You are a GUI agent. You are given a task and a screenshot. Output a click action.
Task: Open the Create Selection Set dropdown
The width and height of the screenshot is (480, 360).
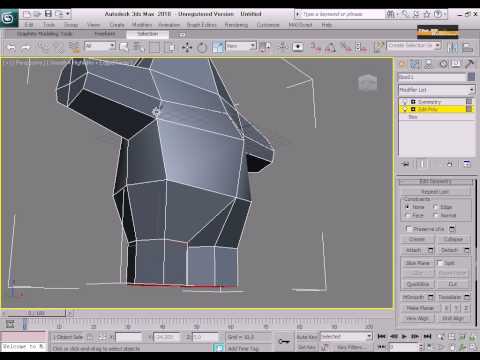click(x=414, y=45)
